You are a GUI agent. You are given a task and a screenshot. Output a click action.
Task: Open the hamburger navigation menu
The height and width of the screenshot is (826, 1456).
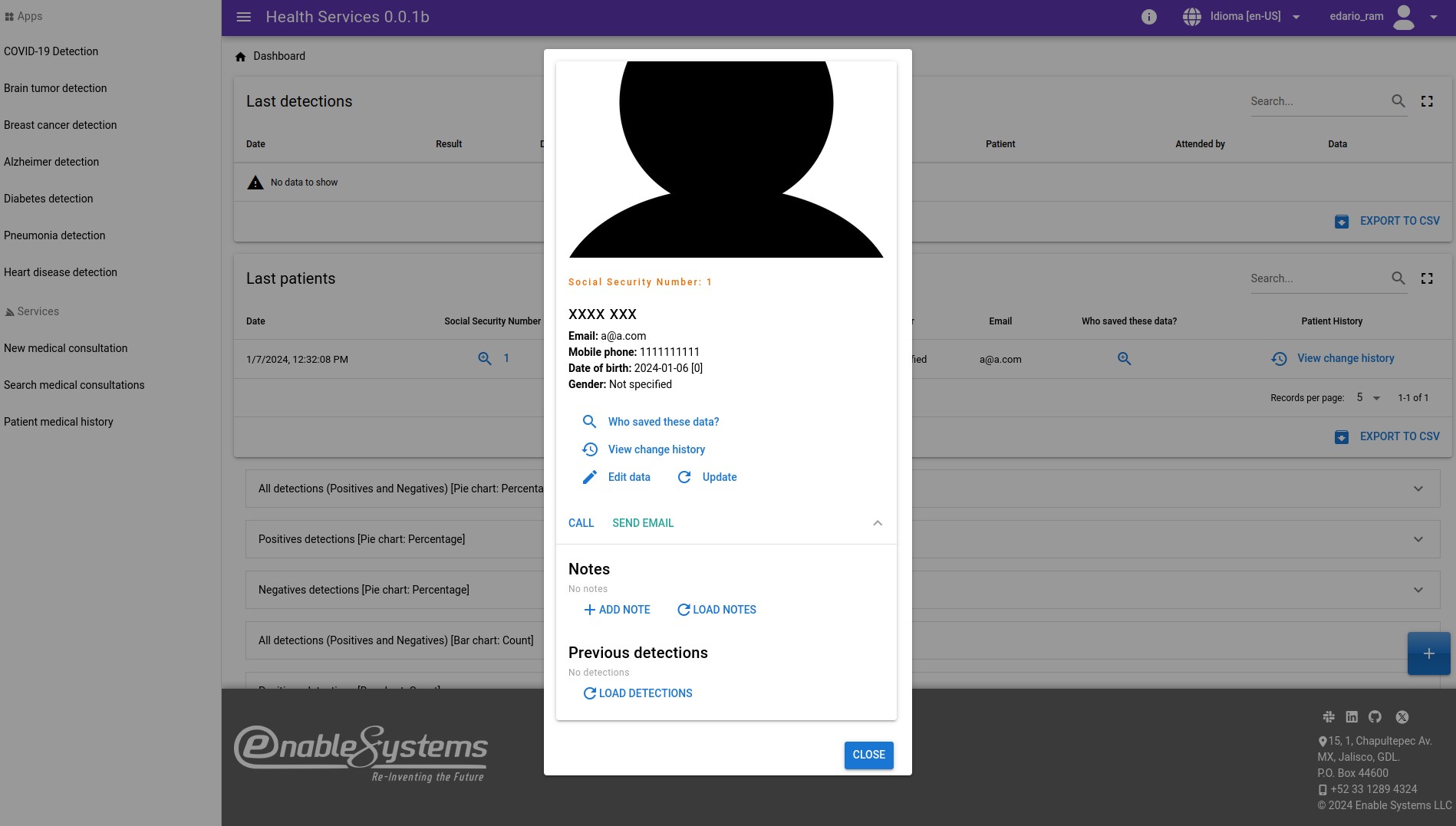point(243,17)
